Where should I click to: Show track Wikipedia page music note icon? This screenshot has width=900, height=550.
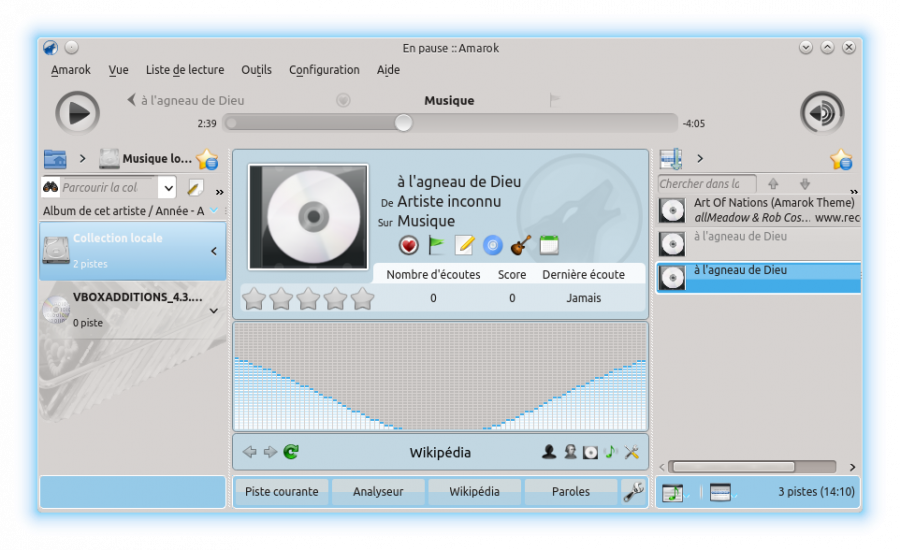(611, 452)
